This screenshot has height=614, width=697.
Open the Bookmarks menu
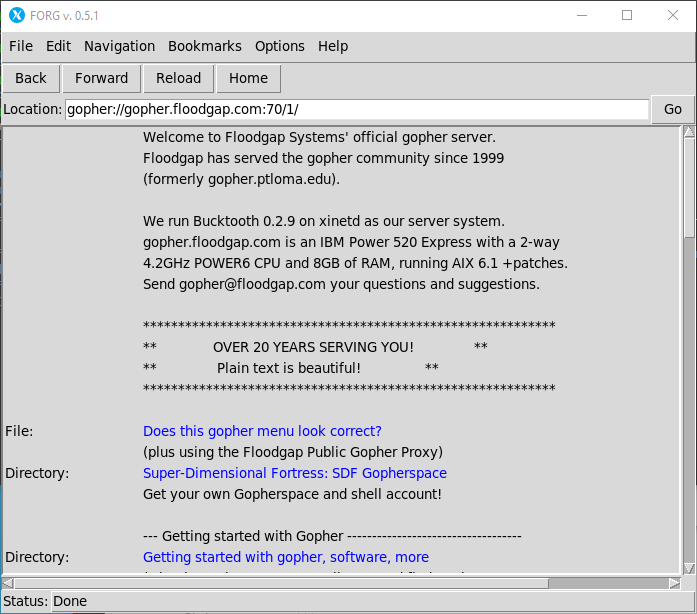[x=204, y=46]
